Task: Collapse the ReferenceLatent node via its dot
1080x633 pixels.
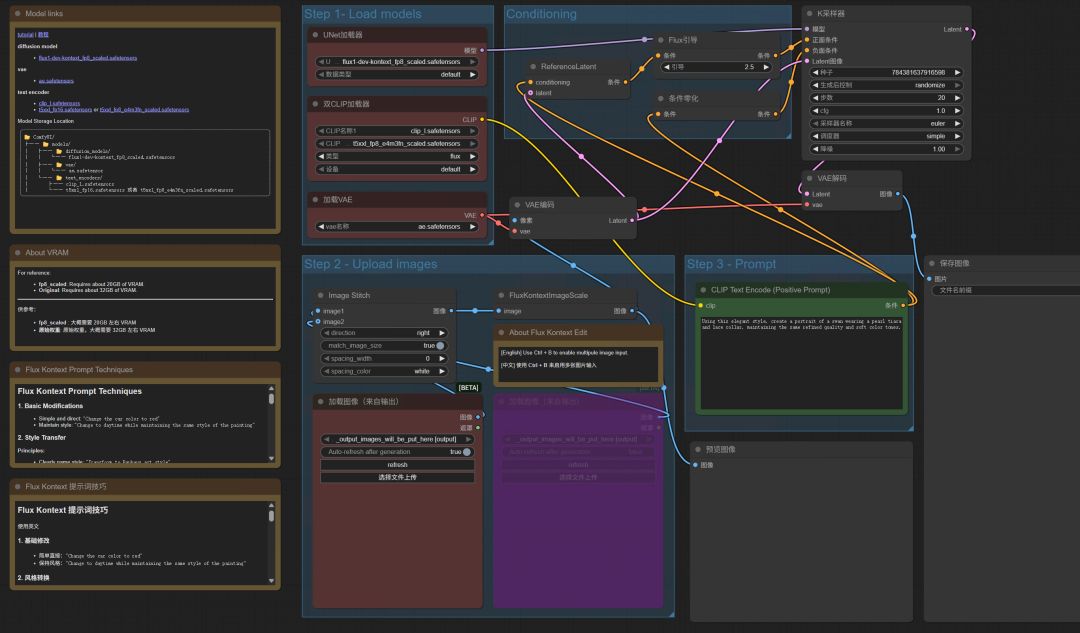Action: pyautogui.click(x=534, y=67)
